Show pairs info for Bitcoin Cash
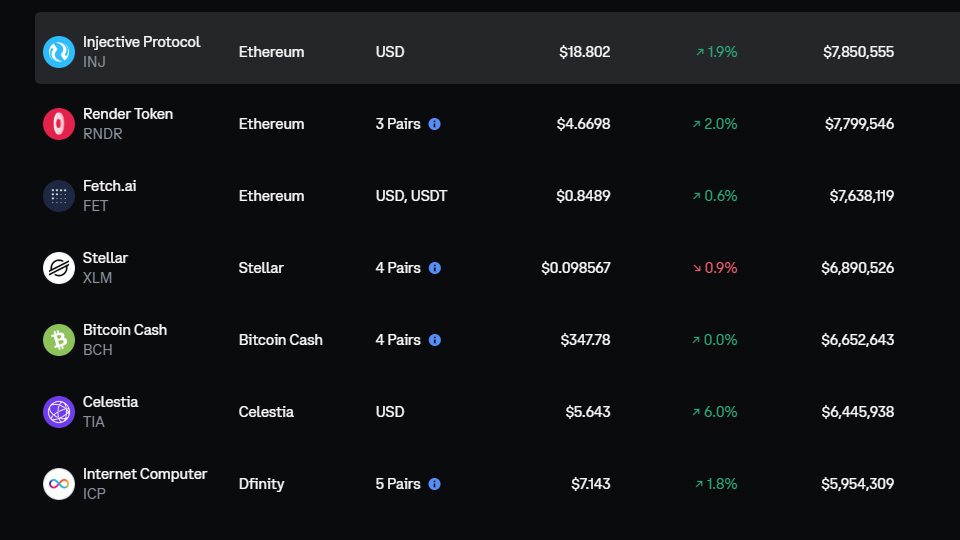960x540 pixels. coord(434,340)
